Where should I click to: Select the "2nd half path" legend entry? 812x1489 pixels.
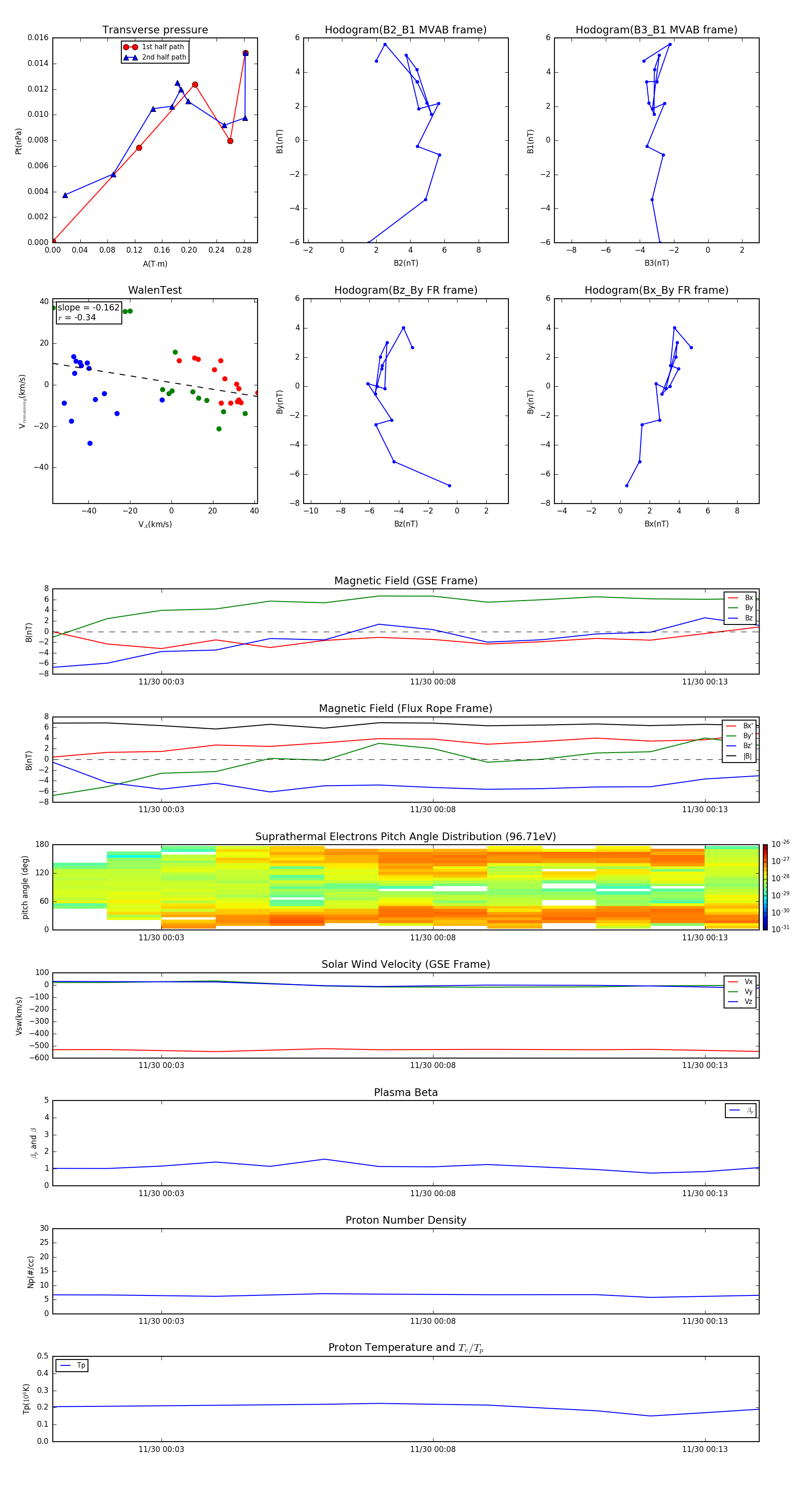(x=154, y=57)
